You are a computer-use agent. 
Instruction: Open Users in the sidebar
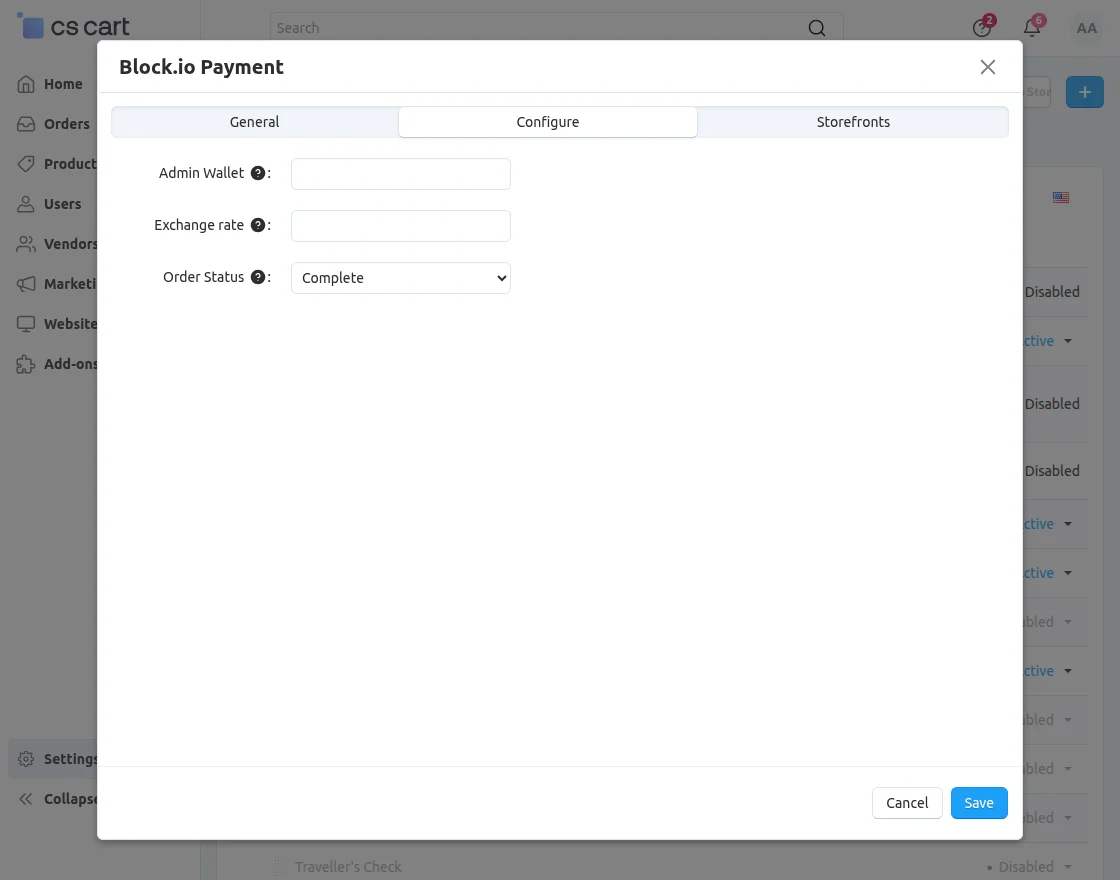62,204
